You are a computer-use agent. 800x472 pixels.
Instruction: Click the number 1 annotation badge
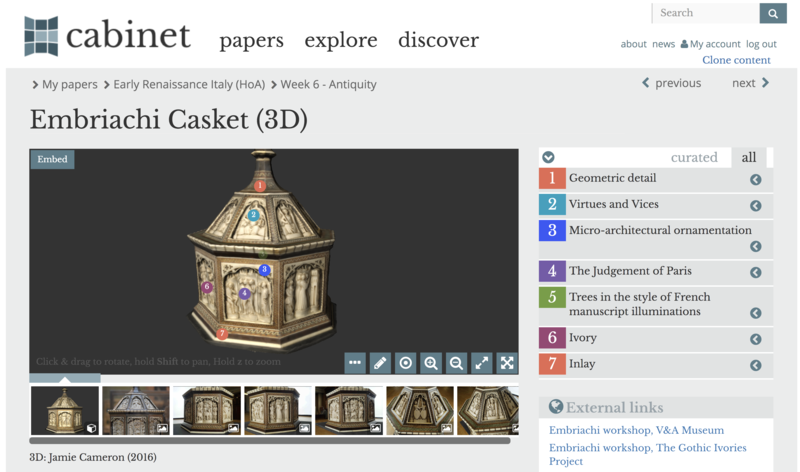(x=552, y=179)
